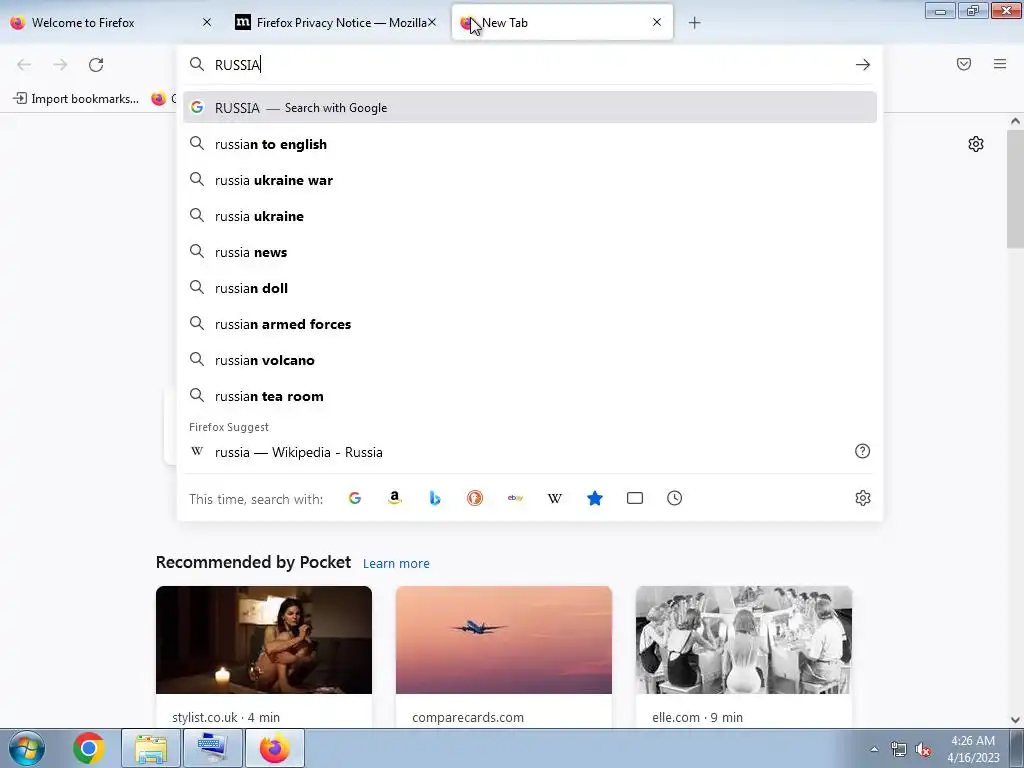Go forward one page
The height and width of the screenshot is (768, 1024).
(x=60, y=65)
